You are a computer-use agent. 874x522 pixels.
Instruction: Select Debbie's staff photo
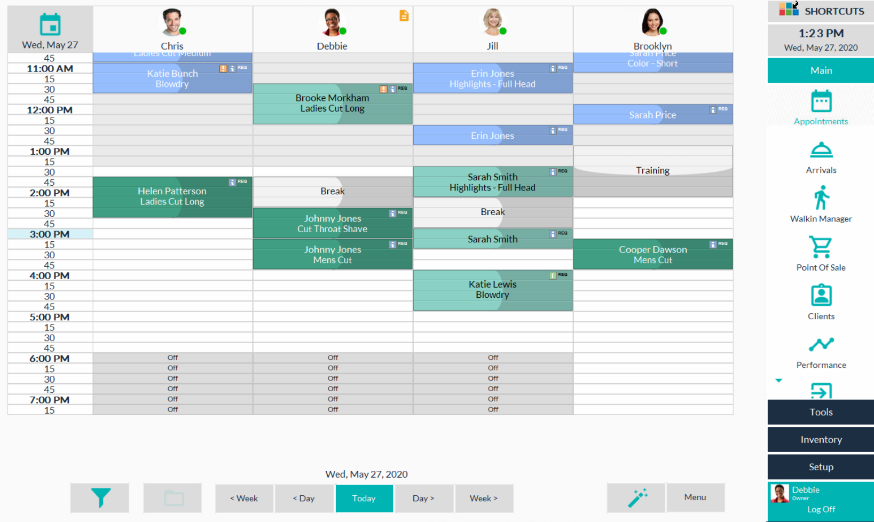[x=333, y=23]
